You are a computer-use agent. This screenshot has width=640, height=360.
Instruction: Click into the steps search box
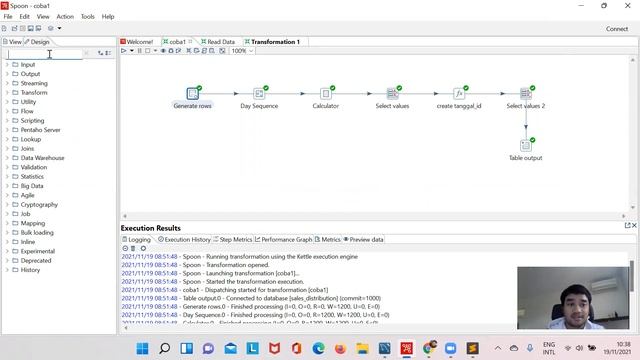click(45, 54)
